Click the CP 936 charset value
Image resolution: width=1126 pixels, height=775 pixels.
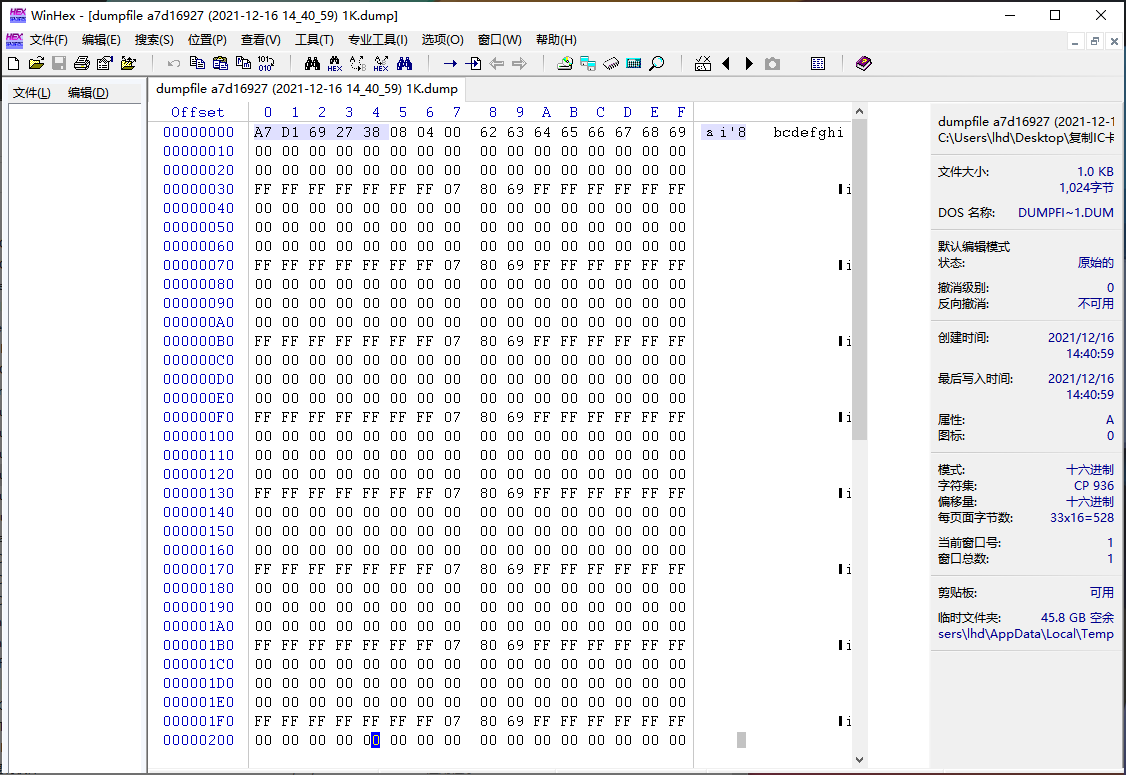(x=1094, y=486)
